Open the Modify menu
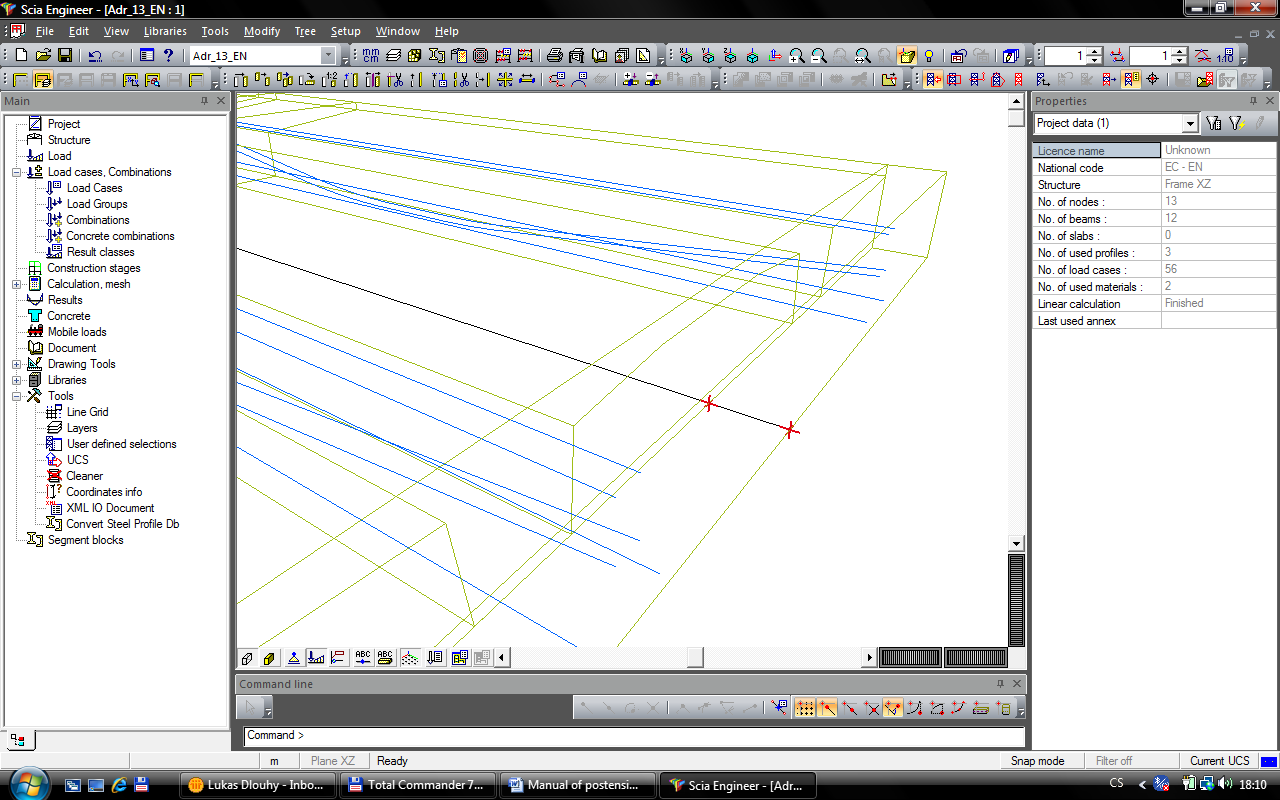Image resolution: width=1280 pixels, height=800 pixels. tap(262, 31)
